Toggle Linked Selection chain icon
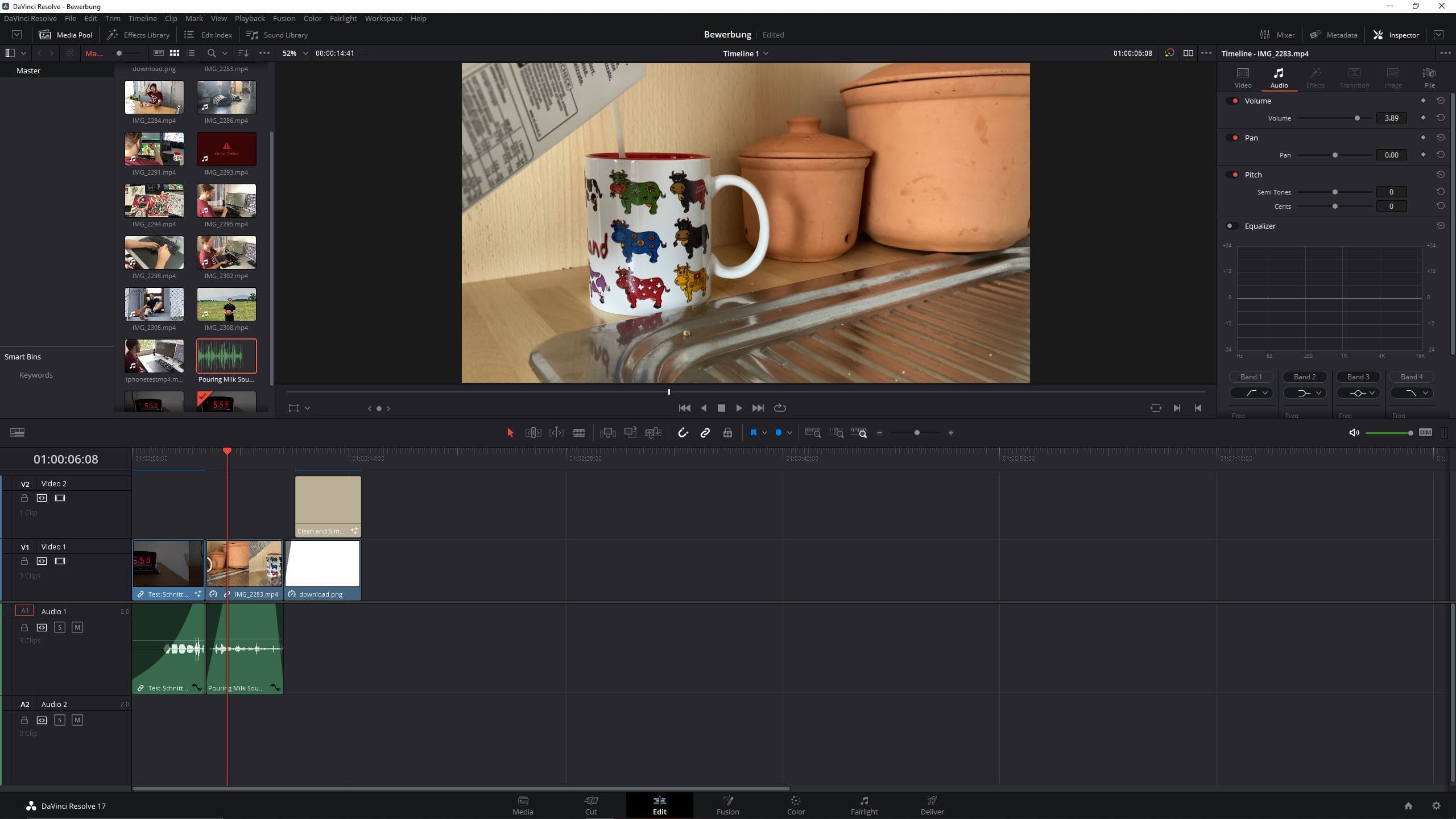Image resolution: width=1456 pixels, height=819 pixels. tap(705, 433)
